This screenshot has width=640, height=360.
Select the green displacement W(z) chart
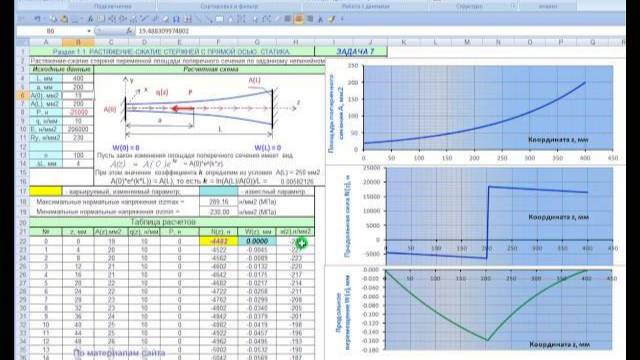476,313
